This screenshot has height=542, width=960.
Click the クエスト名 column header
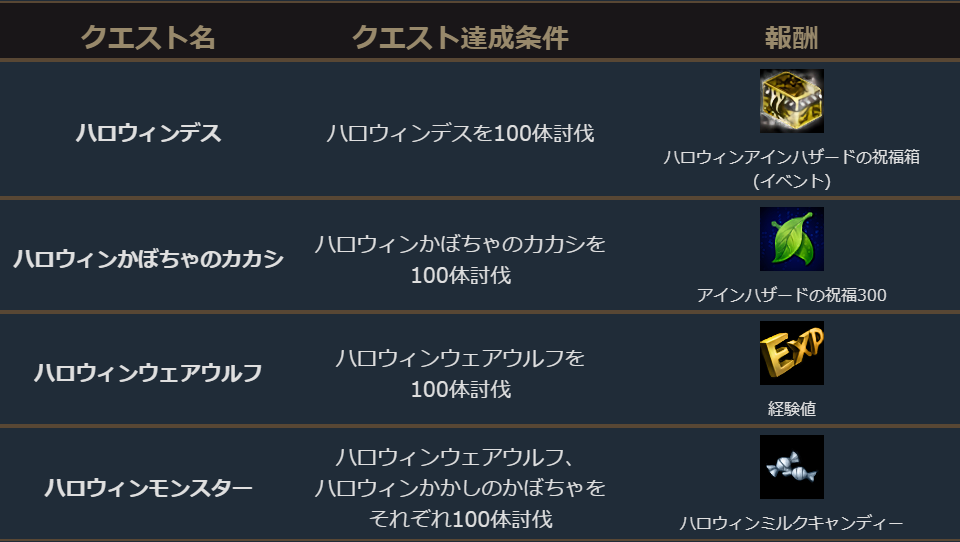click(148, 38)
